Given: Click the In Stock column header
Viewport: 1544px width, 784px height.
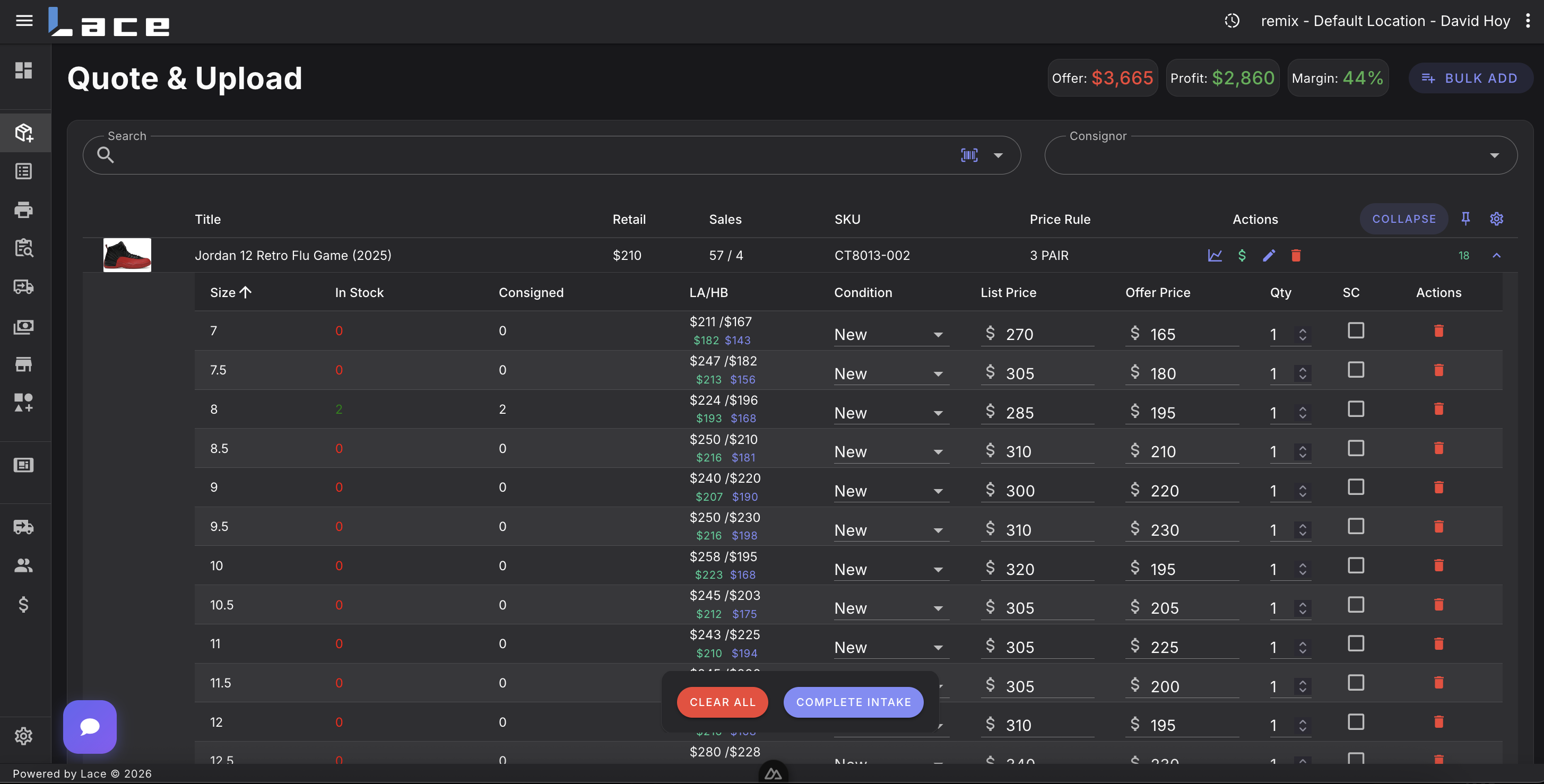Looking at the screenshot, I should point(359,292).
